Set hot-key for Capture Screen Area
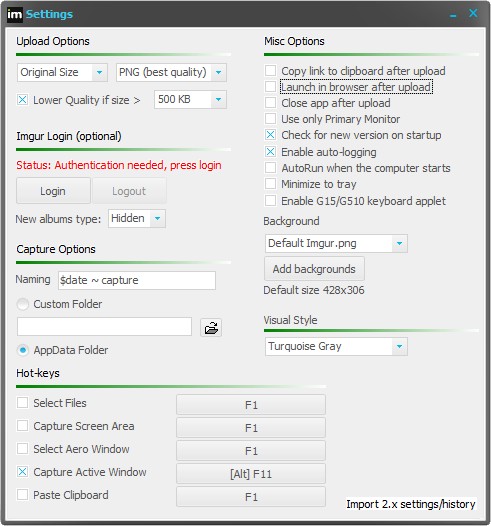 click(x=251, y=428)
